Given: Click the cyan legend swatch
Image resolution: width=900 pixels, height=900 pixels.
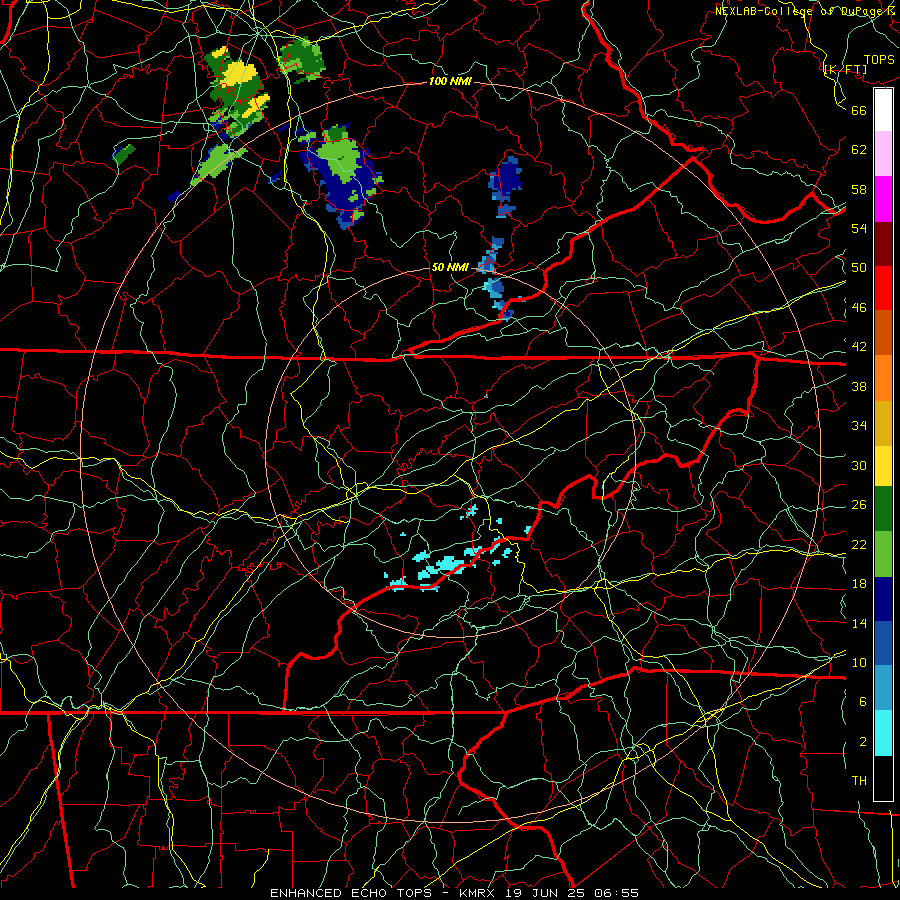Looking at the screenshot, I should point(883,733).
